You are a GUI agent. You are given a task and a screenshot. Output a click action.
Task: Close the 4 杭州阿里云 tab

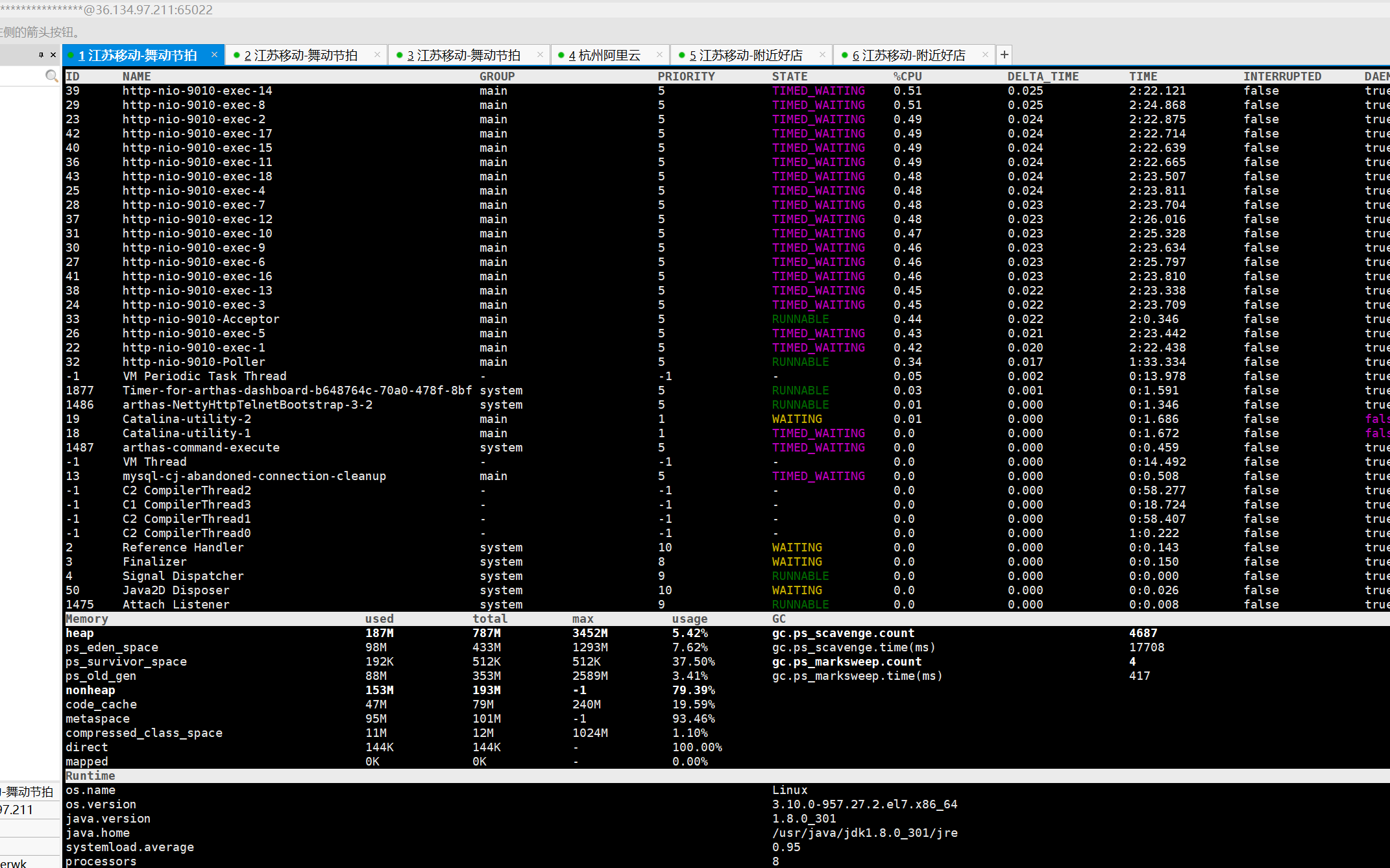(x=660, y=55)
